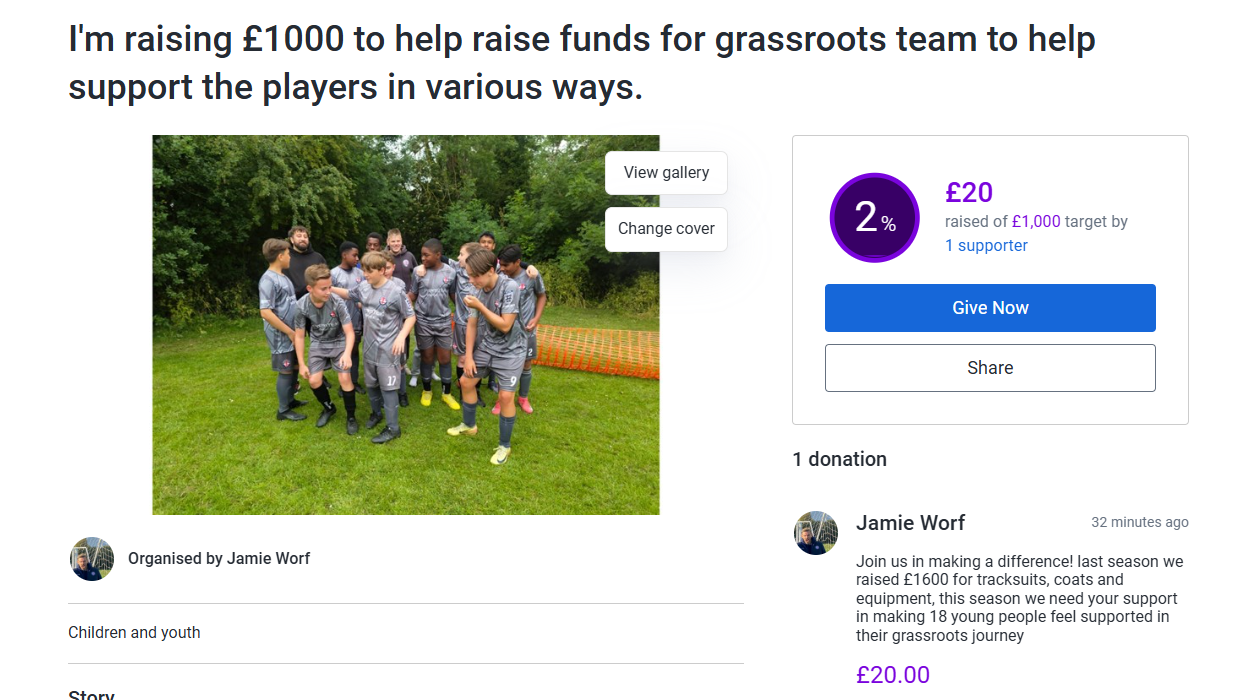Click the Story section heading

click(91, 695)
